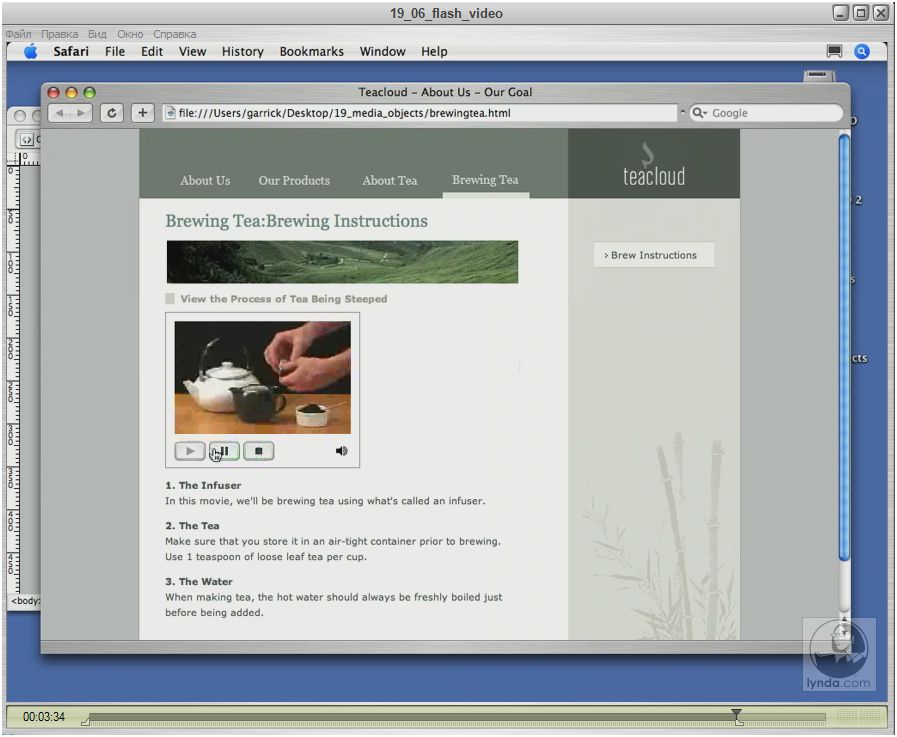Click the outer video timeline playhead marker

(736, 715)
